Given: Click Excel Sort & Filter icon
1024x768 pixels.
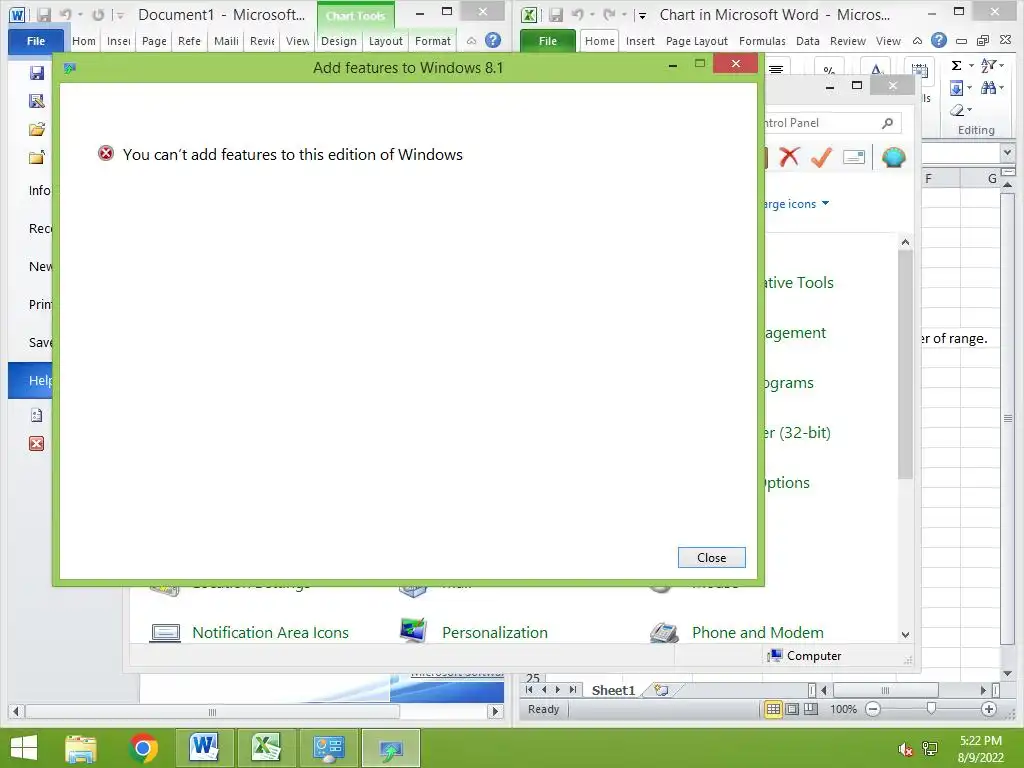Looking at the screenshot, I should click(x=989, y=65).
